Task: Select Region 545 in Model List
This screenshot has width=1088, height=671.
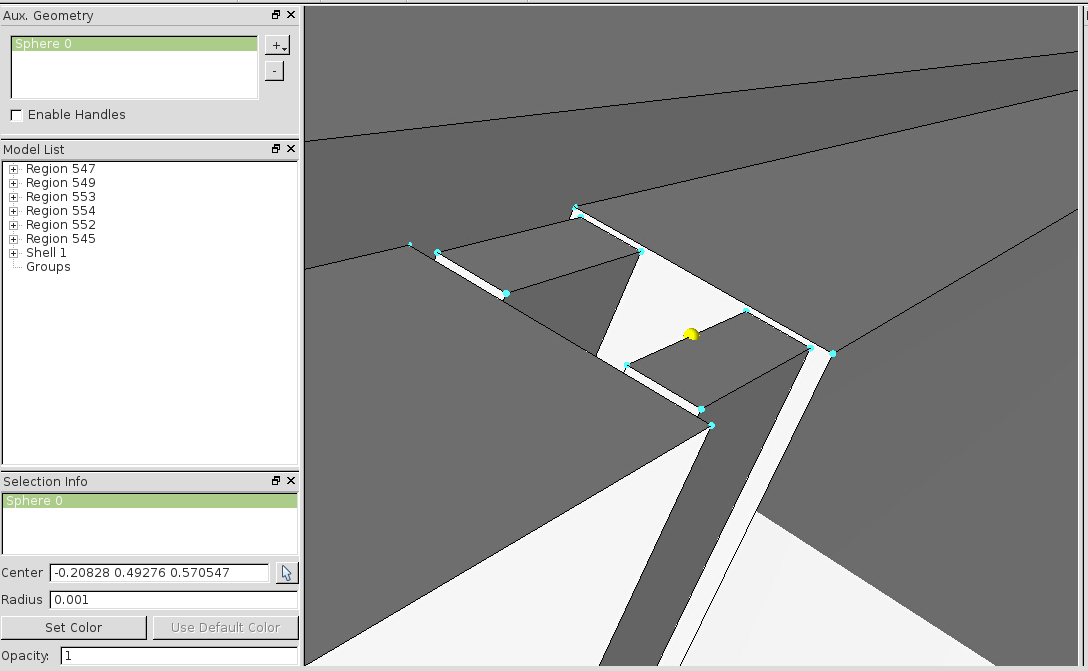Action: tap(60, 238)
